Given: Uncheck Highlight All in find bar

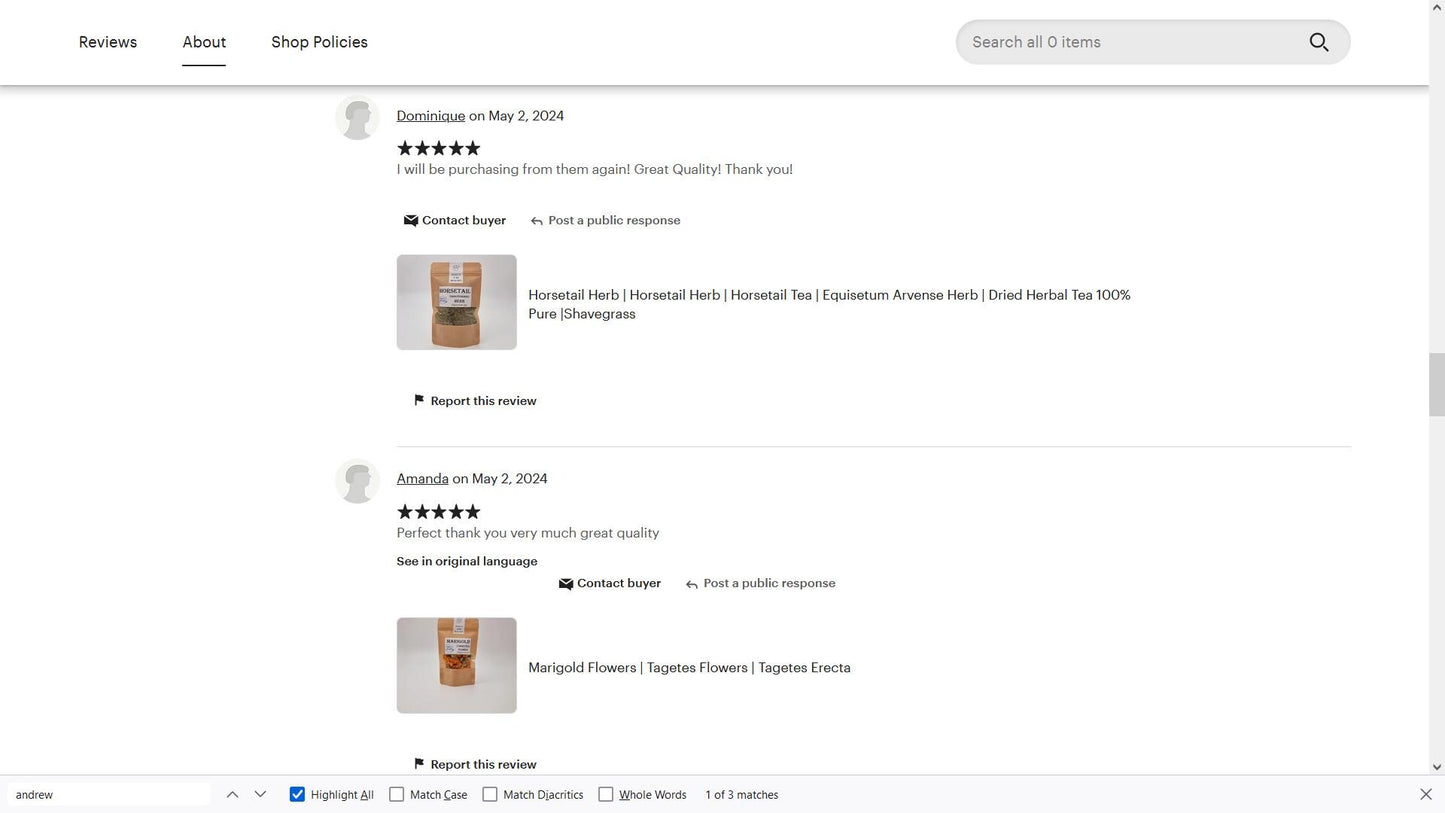Looking at the screenshot, I should [x=297, y=794].
